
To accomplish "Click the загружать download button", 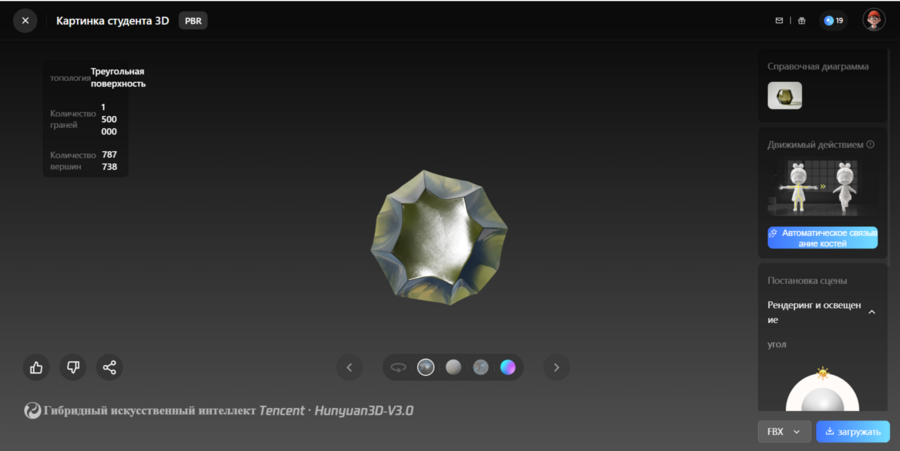I will [853, 431].
